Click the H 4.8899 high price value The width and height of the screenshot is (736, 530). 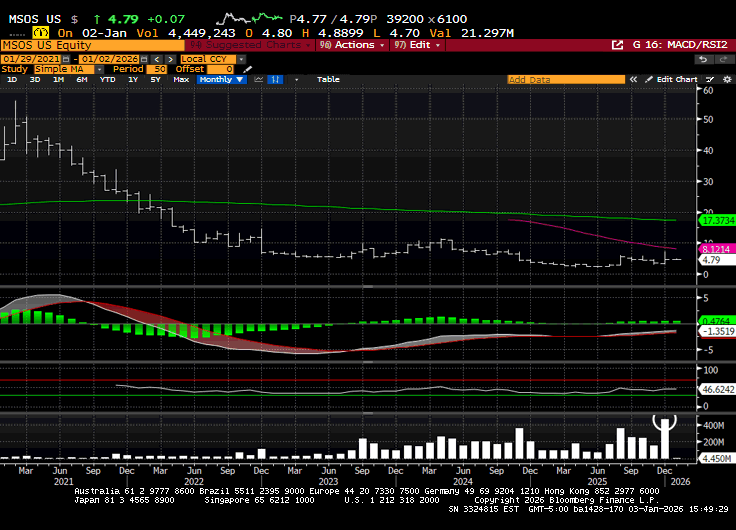point(333,33)
